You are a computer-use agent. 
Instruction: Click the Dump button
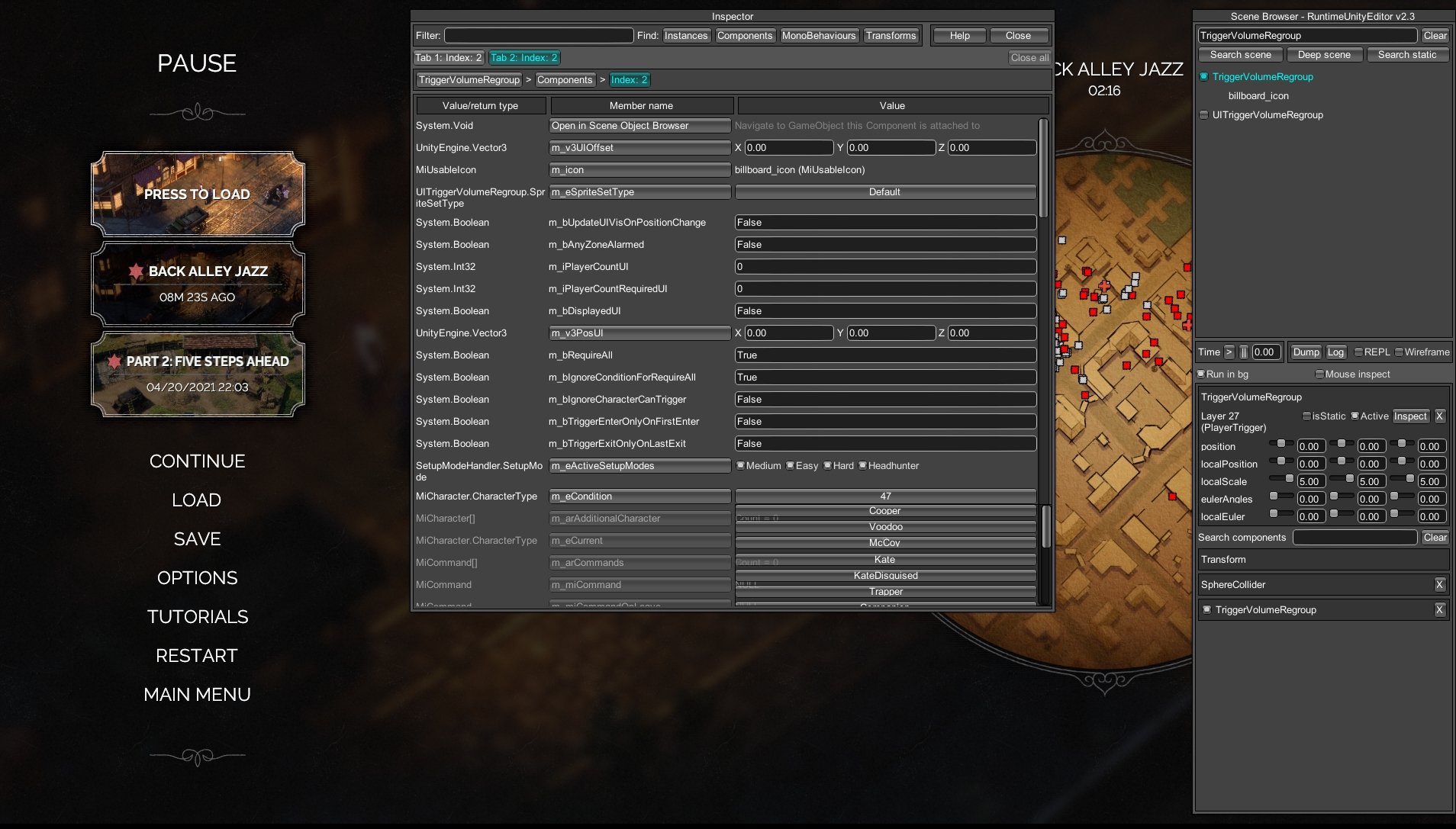tap(1306, 352)
